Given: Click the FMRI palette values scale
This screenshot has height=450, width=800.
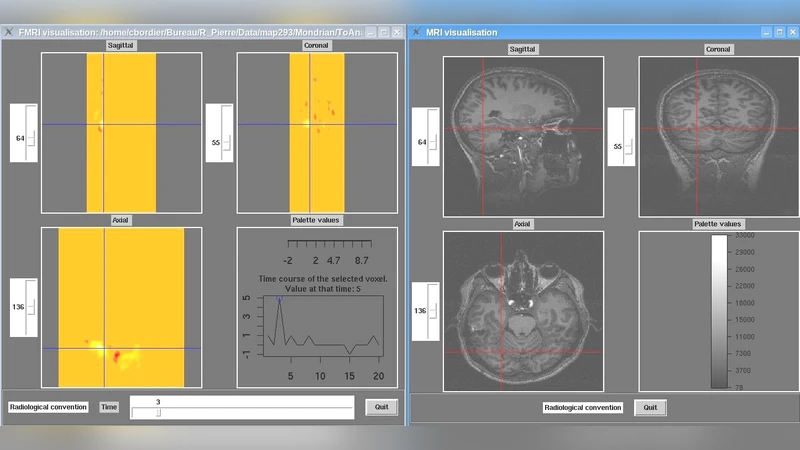Looking at the screenshot, I should pyautogui.click(x=329, y=253).
